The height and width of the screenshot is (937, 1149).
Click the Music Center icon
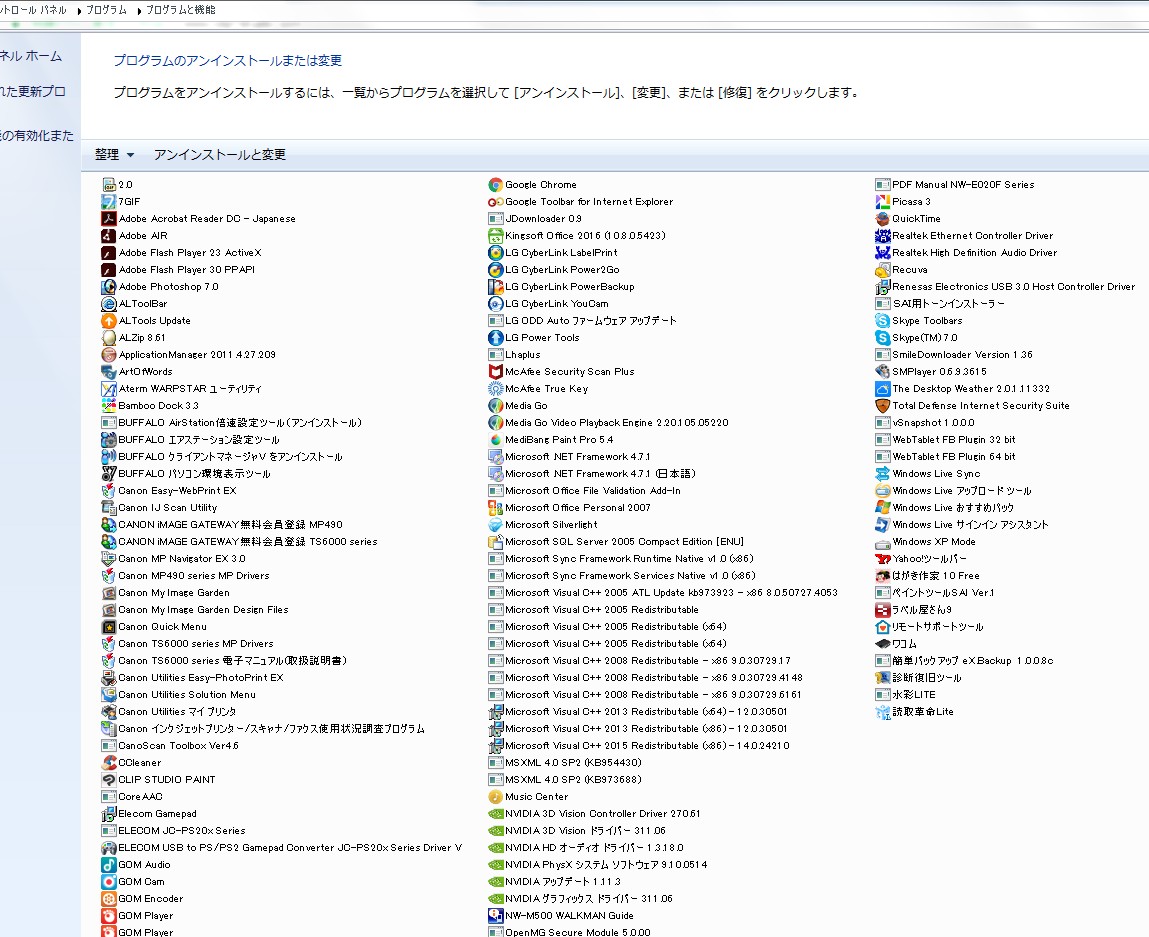[x=495, y=796]
